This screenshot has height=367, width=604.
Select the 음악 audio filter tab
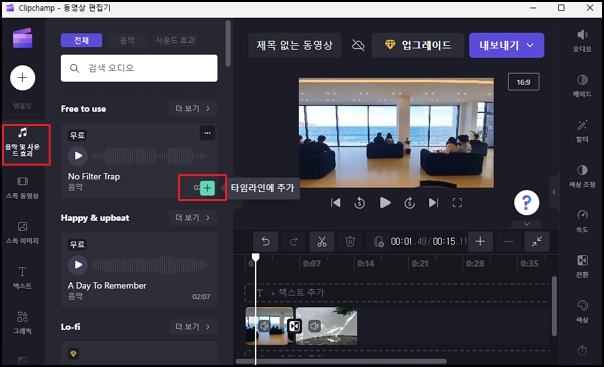click(127, 40)
